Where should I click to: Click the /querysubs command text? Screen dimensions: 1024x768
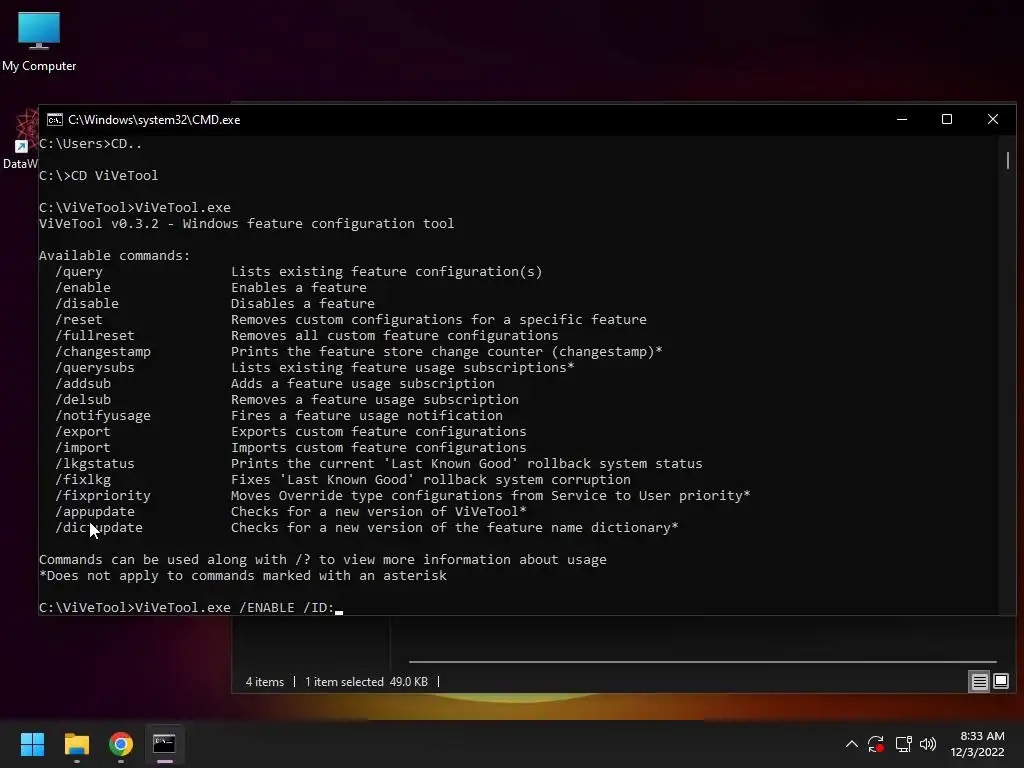coord(95,368)
